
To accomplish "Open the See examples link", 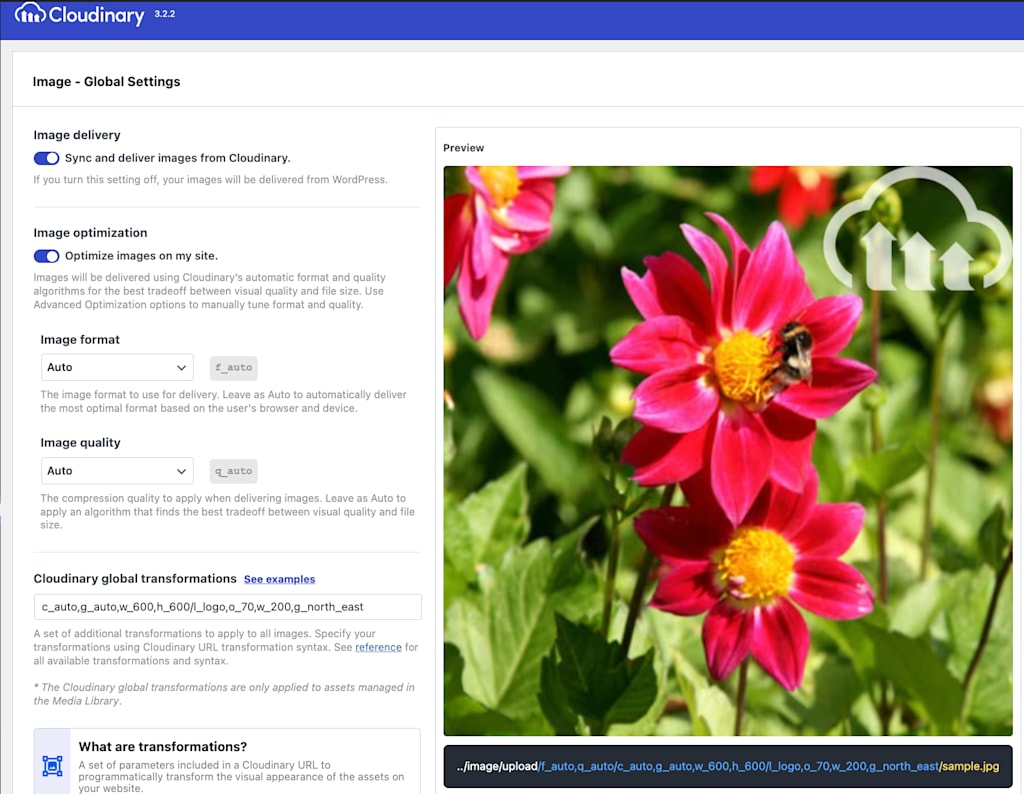I will [x=280, y=579].
